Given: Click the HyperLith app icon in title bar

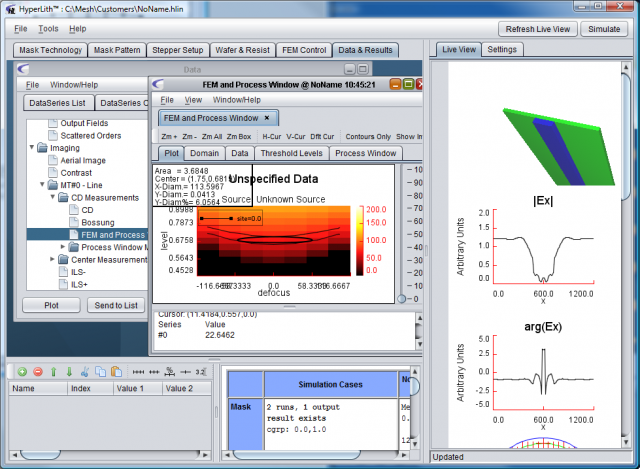Looking at the screenshot, I should click(x=11, y=9).
